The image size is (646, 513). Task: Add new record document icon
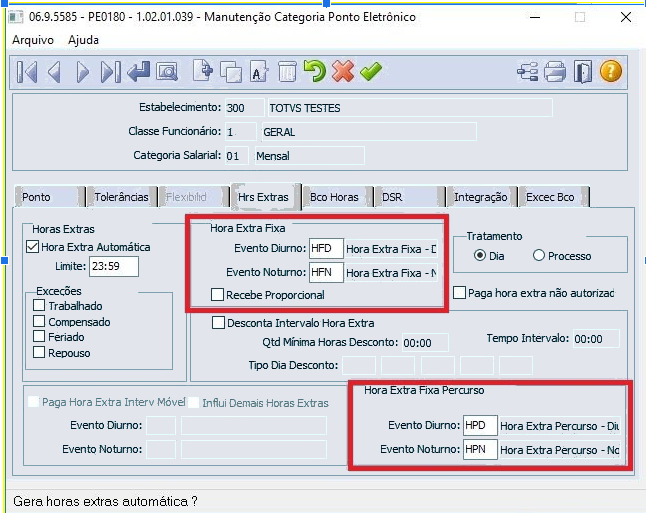click(203, 71)
